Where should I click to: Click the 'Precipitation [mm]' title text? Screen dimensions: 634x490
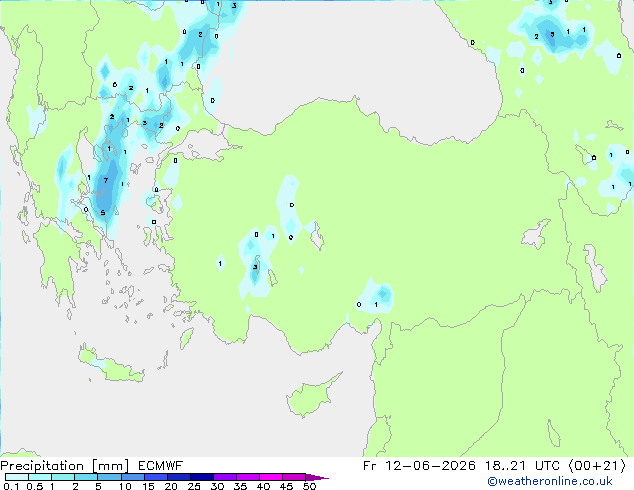pos(65,466)
